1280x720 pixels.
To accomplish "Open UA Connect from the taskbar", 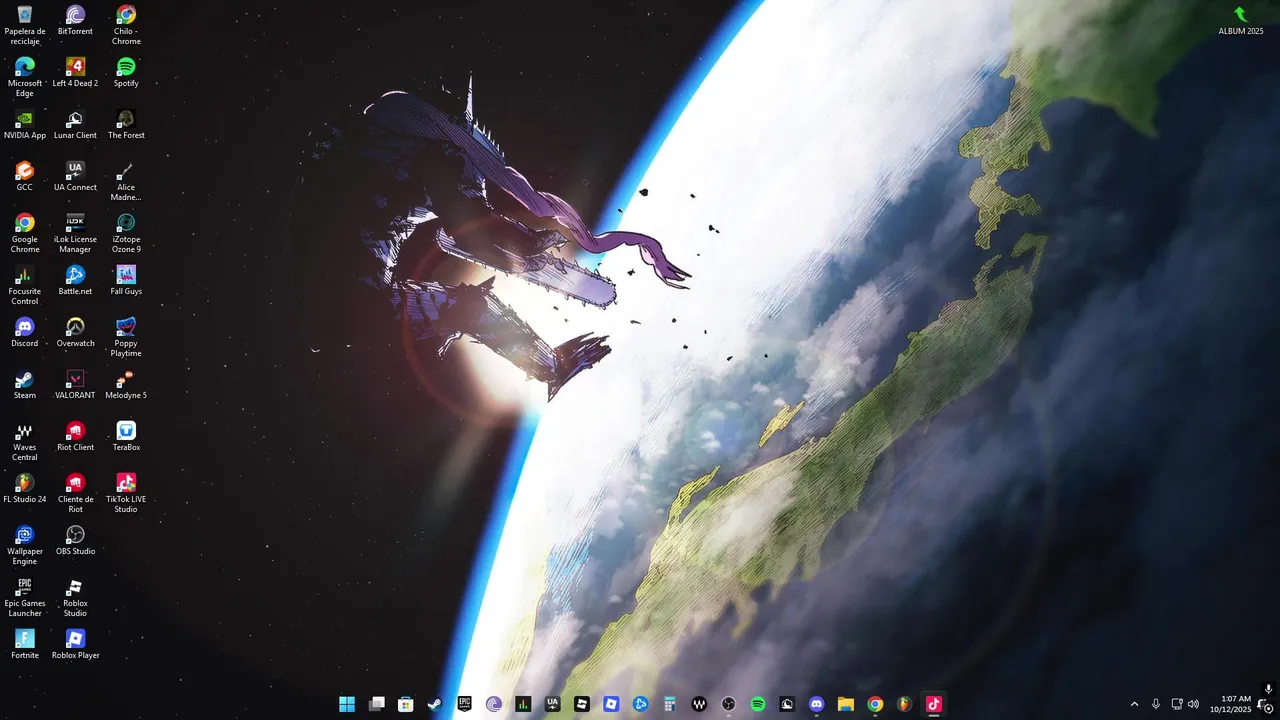I will coord(552,704).
